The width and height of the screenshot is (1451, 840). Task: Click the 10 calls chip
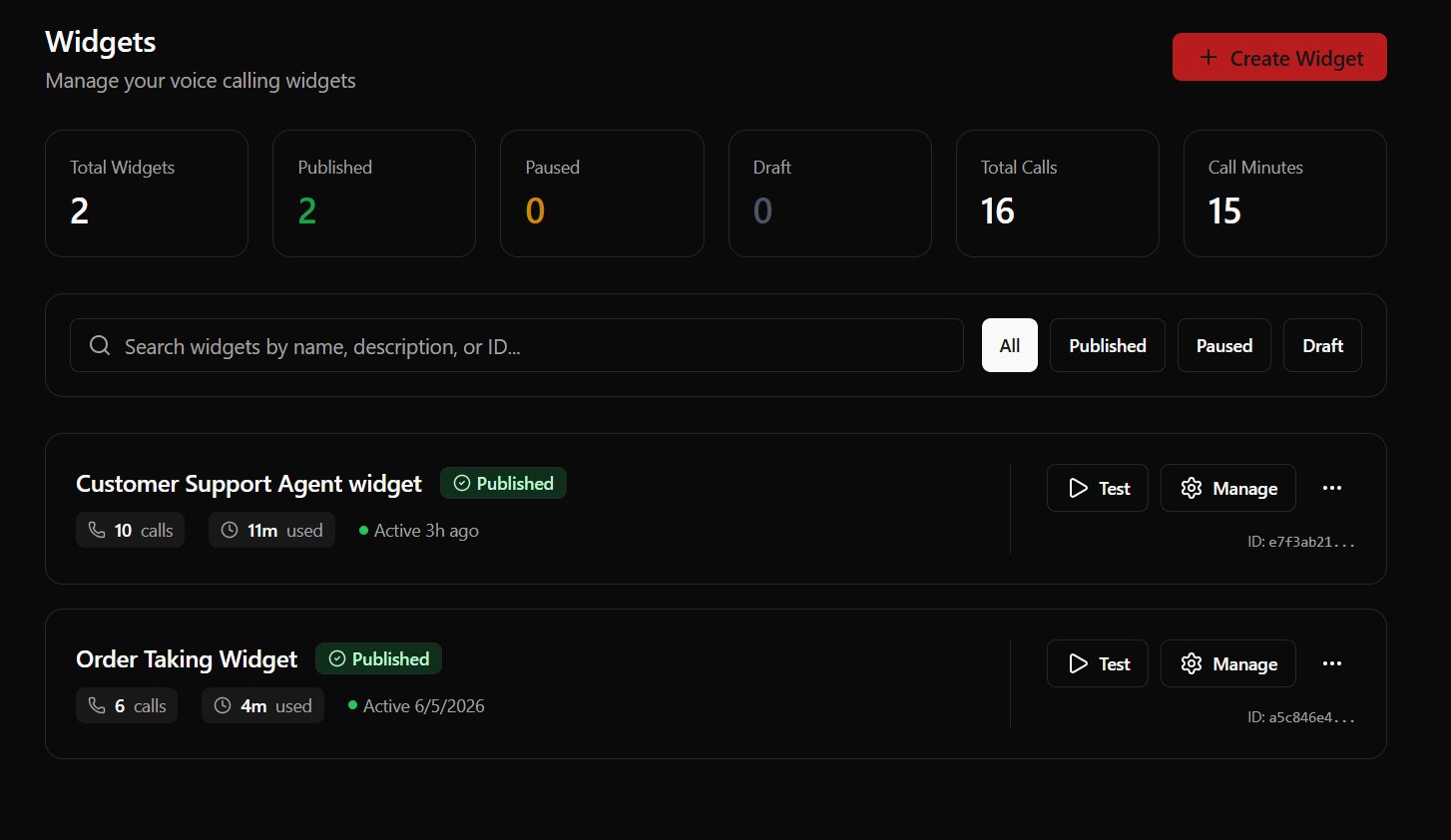tap(130, 530)
